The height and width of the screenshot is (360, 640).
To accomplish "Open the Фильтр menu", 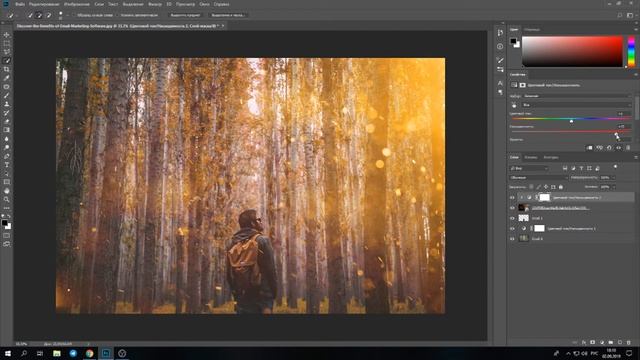I will coord(155,4).
